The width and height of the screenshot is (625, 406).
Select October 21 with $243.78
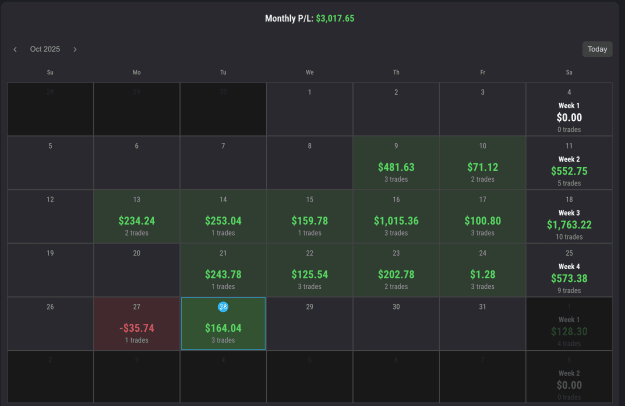tap(223, 270)
